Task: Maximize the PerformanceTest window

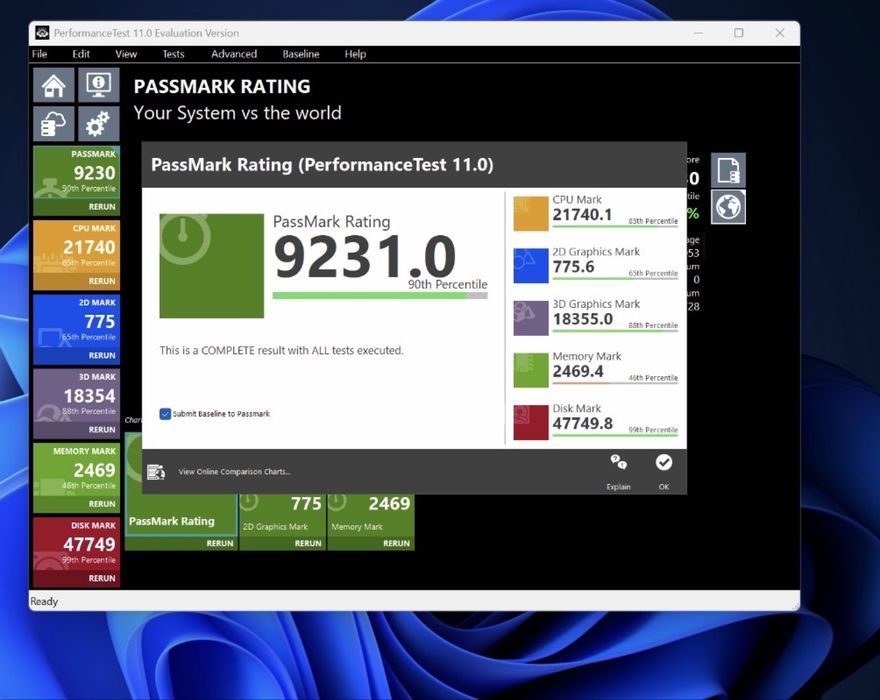Action: tap(739, 33)
